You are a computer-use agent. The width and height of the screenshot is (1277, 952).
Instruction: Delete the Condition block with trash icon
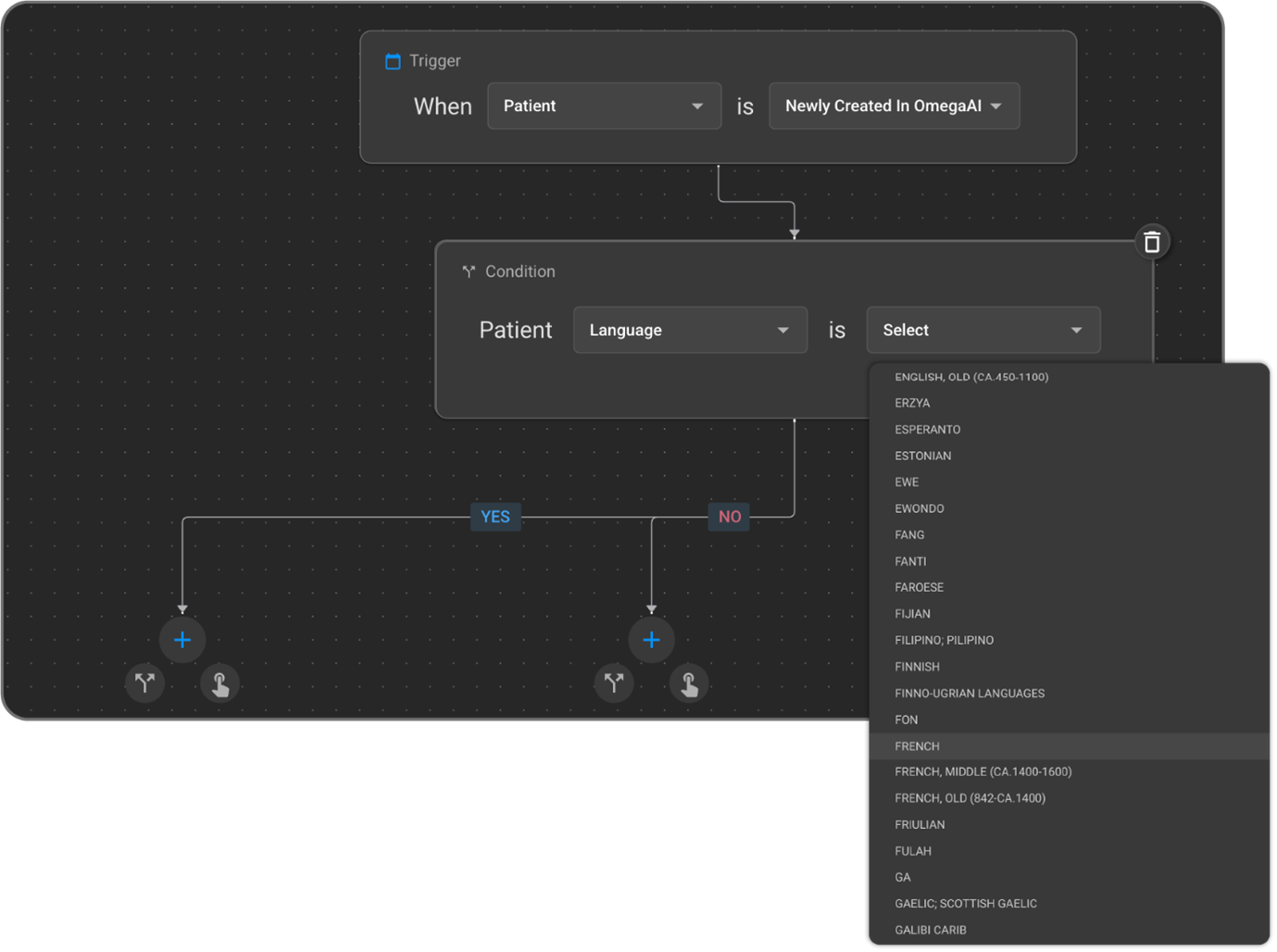tap(1152, 242)
